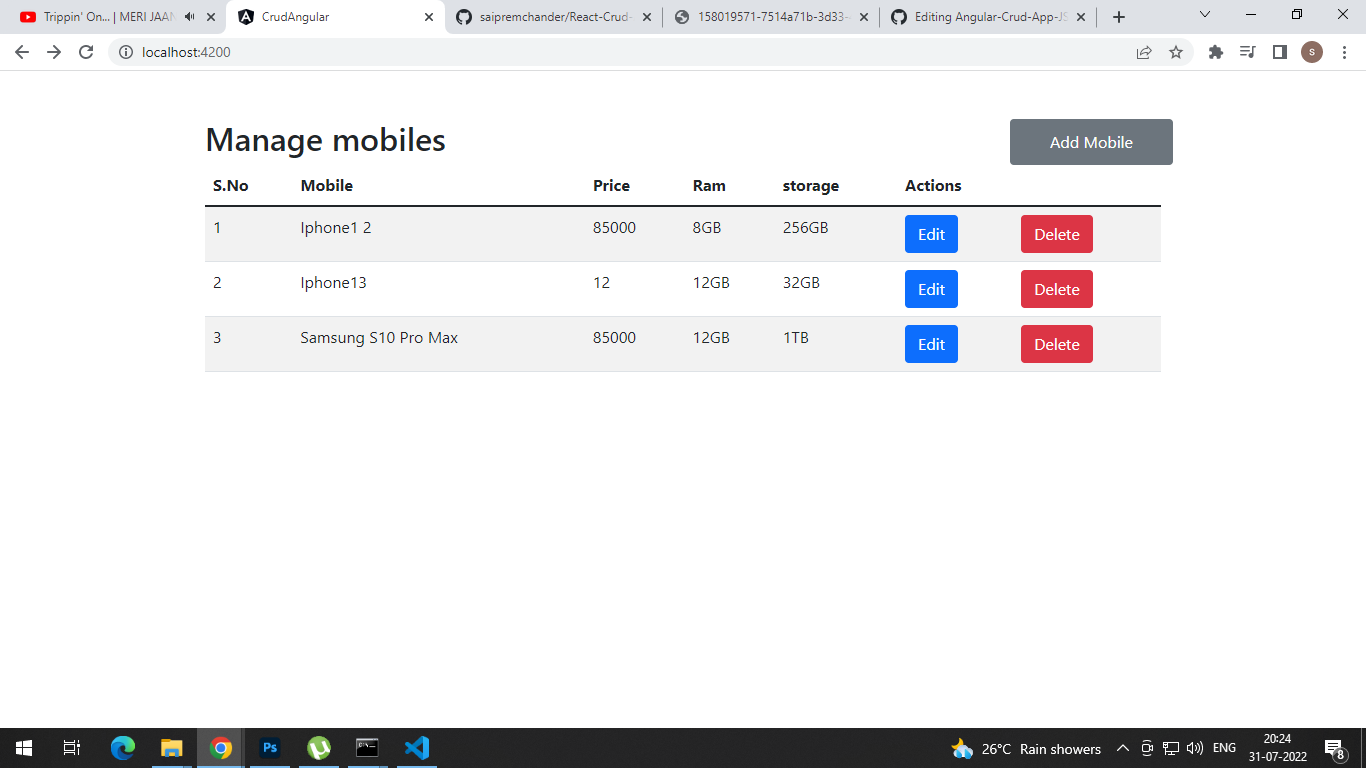The image size is (1366, 768).
Task: Open the weather widget showing Rain showers
Action: [1026, 748]
